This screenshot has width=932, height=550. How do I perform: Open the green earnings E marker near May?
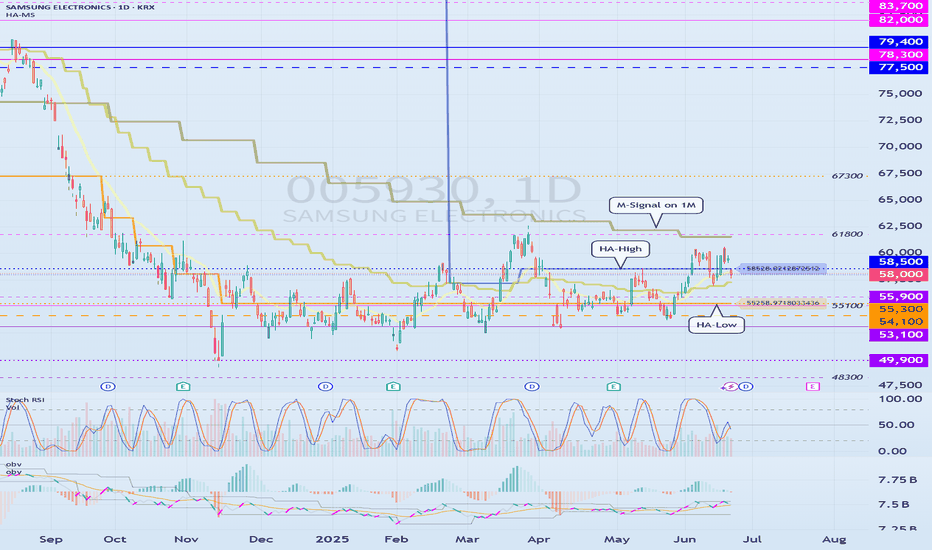click(613, 386)
